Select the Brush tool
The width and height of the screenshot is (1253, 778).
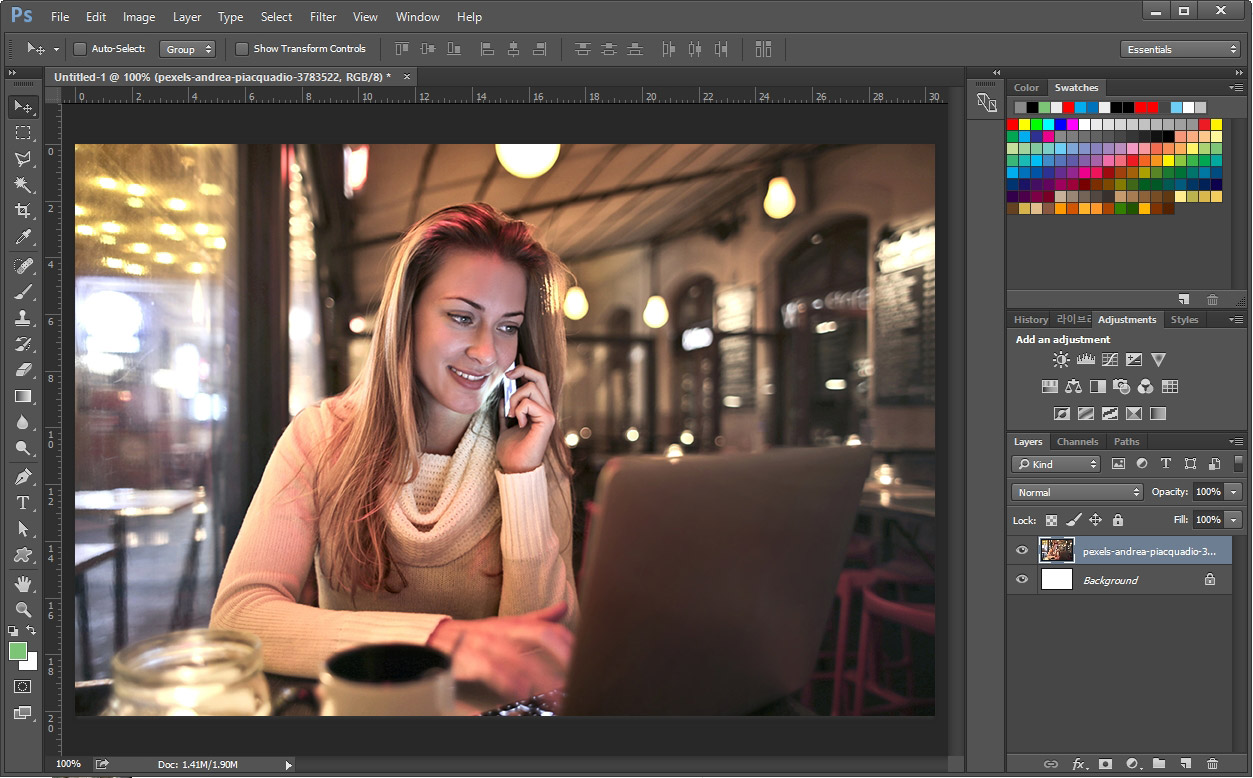[23, 292]
